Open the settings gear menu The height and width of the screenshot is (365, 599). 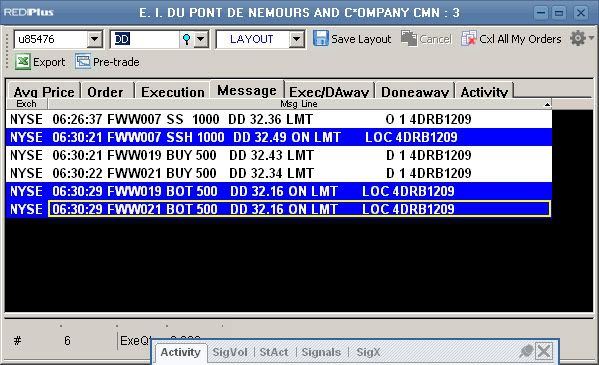[578, 38]
